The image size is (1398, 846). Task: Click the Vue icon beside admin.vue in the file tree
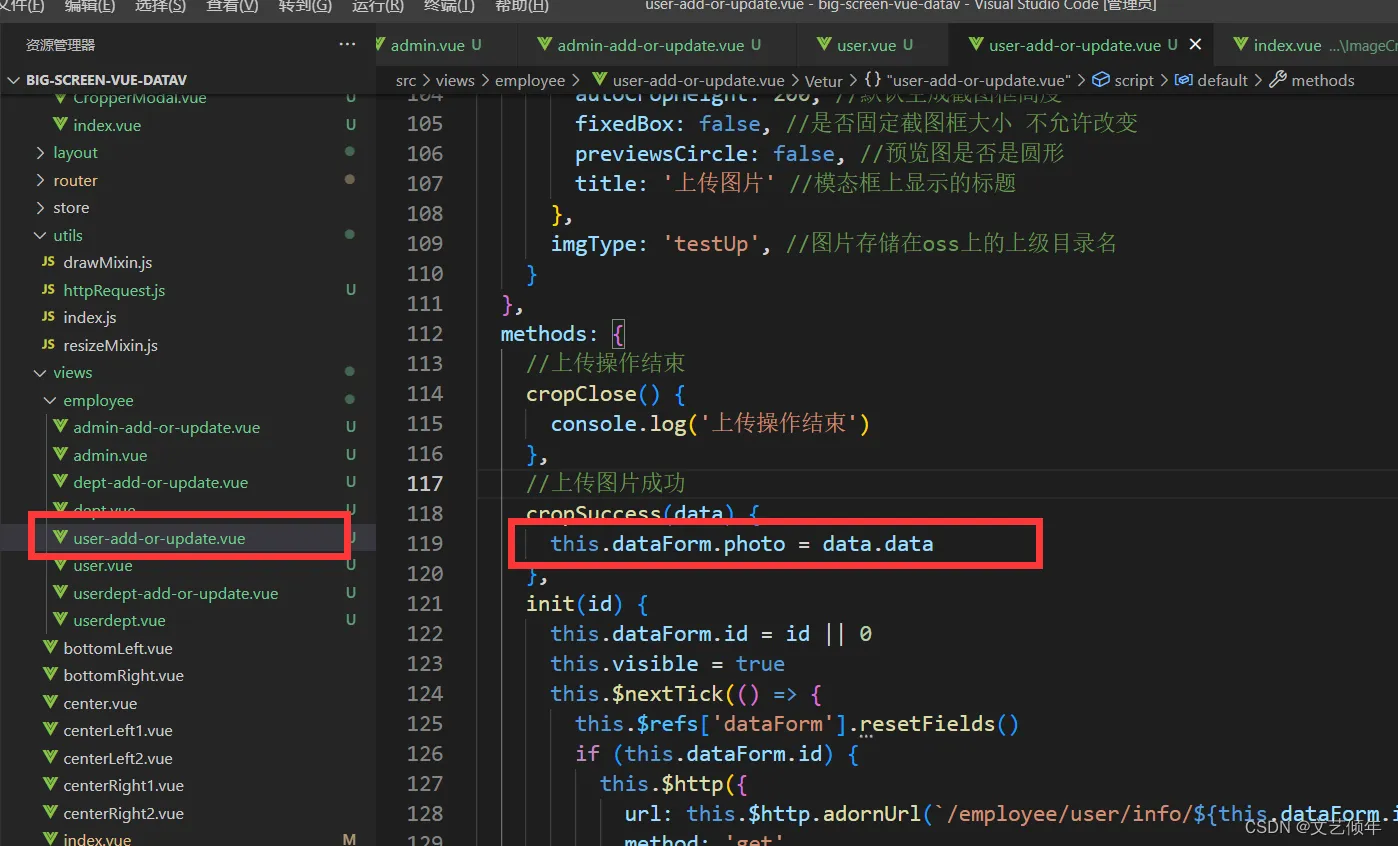[61, 455]
